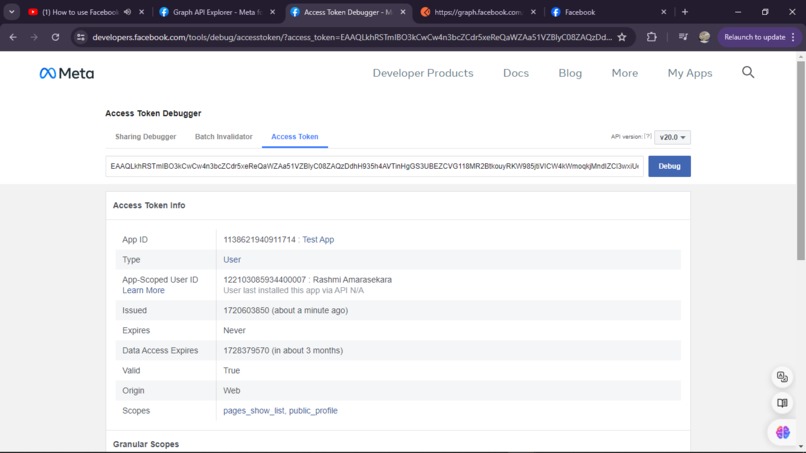Close the Facebook tab

tap(664, 12)
